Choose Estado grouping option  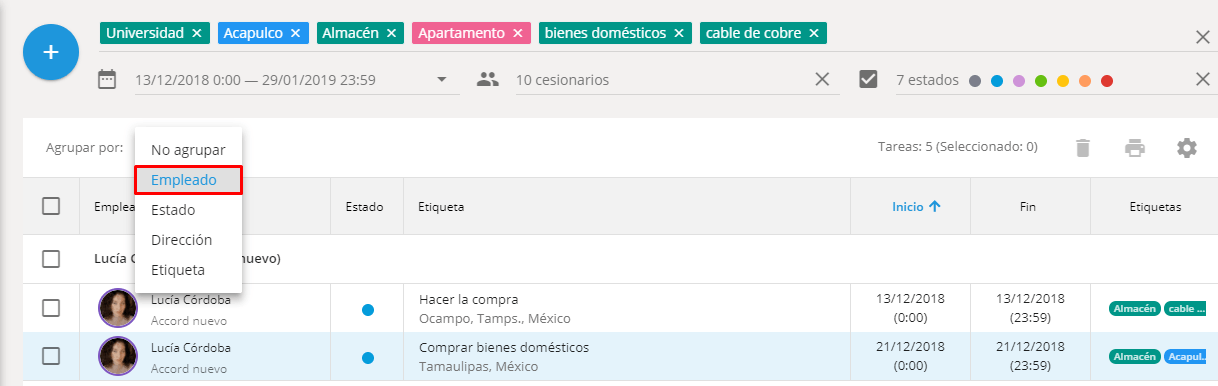(x=188, y=210)
